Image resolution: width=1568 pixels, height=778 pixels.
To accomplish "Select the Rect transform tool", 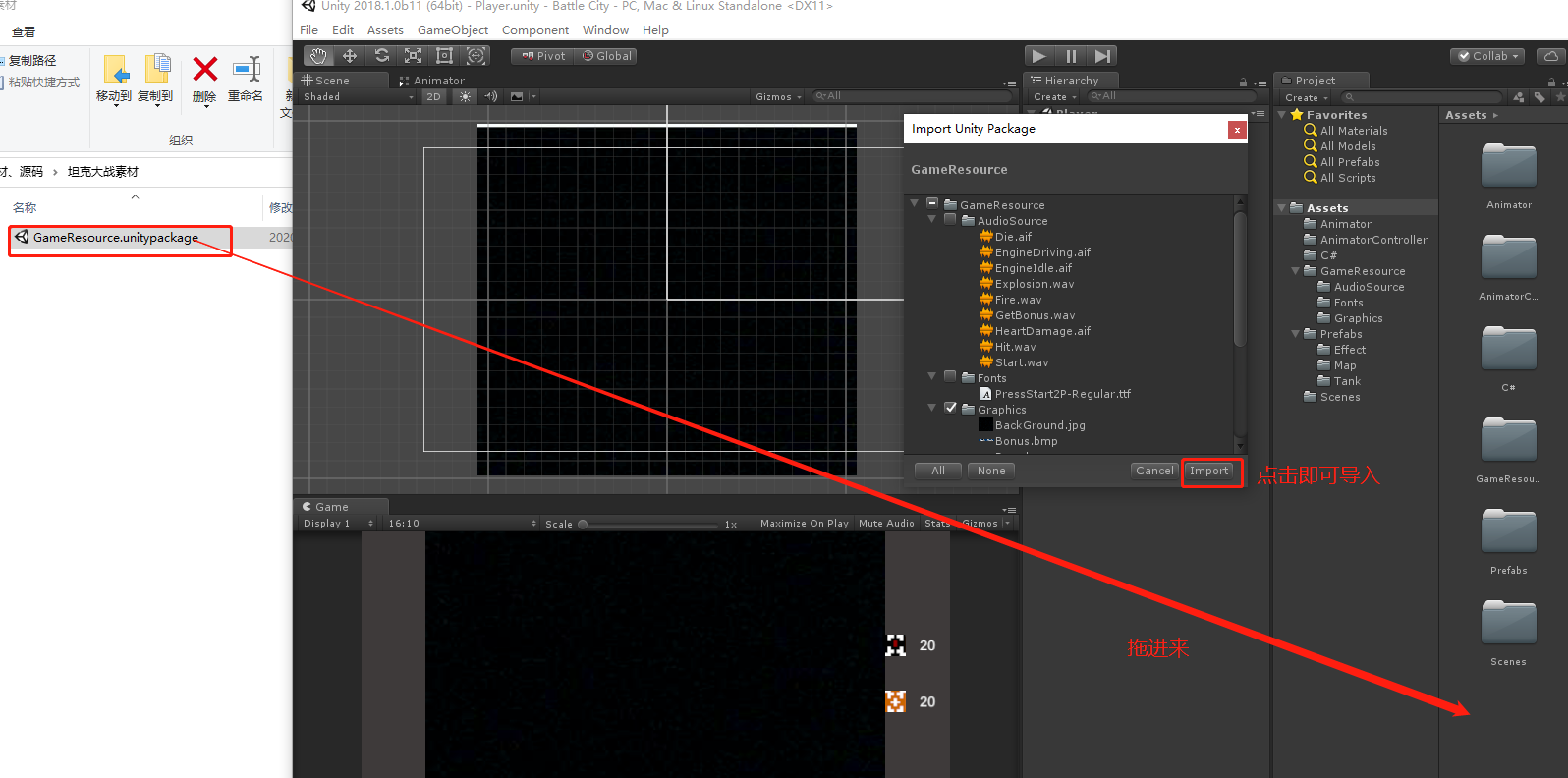I will tap(444, 56).
